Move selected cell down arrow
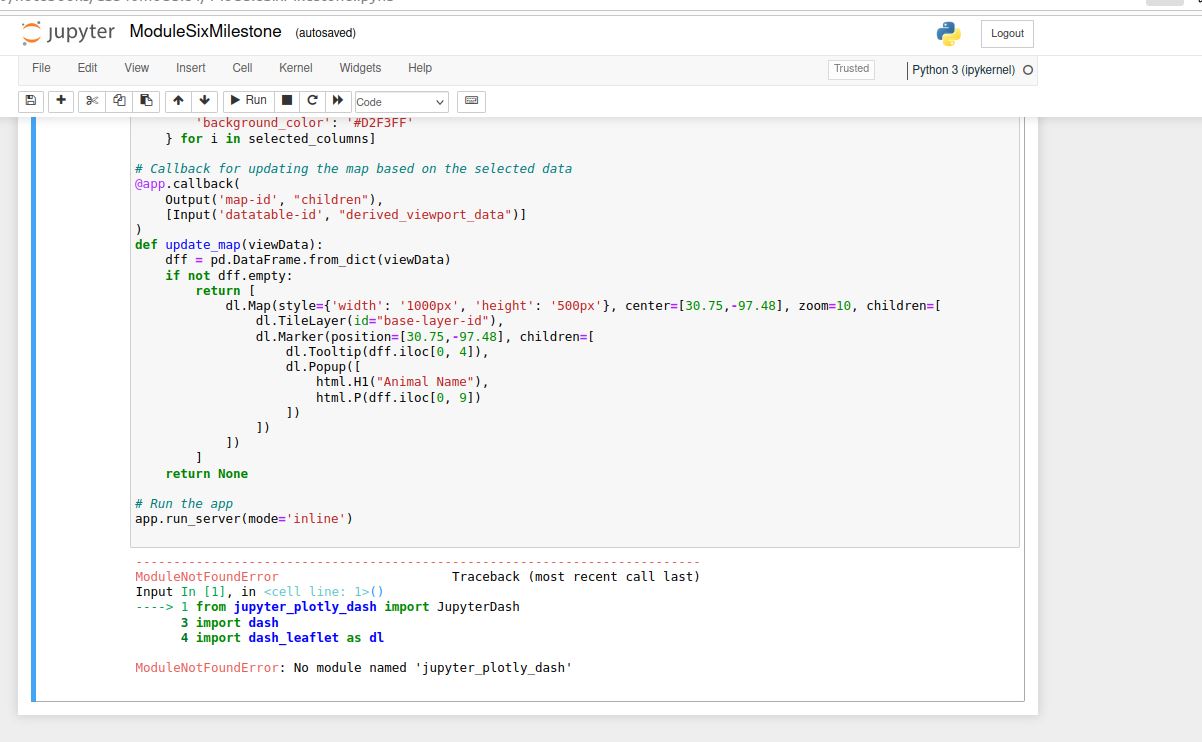This screenshot has width=1202, height=742. click(205, 101)
